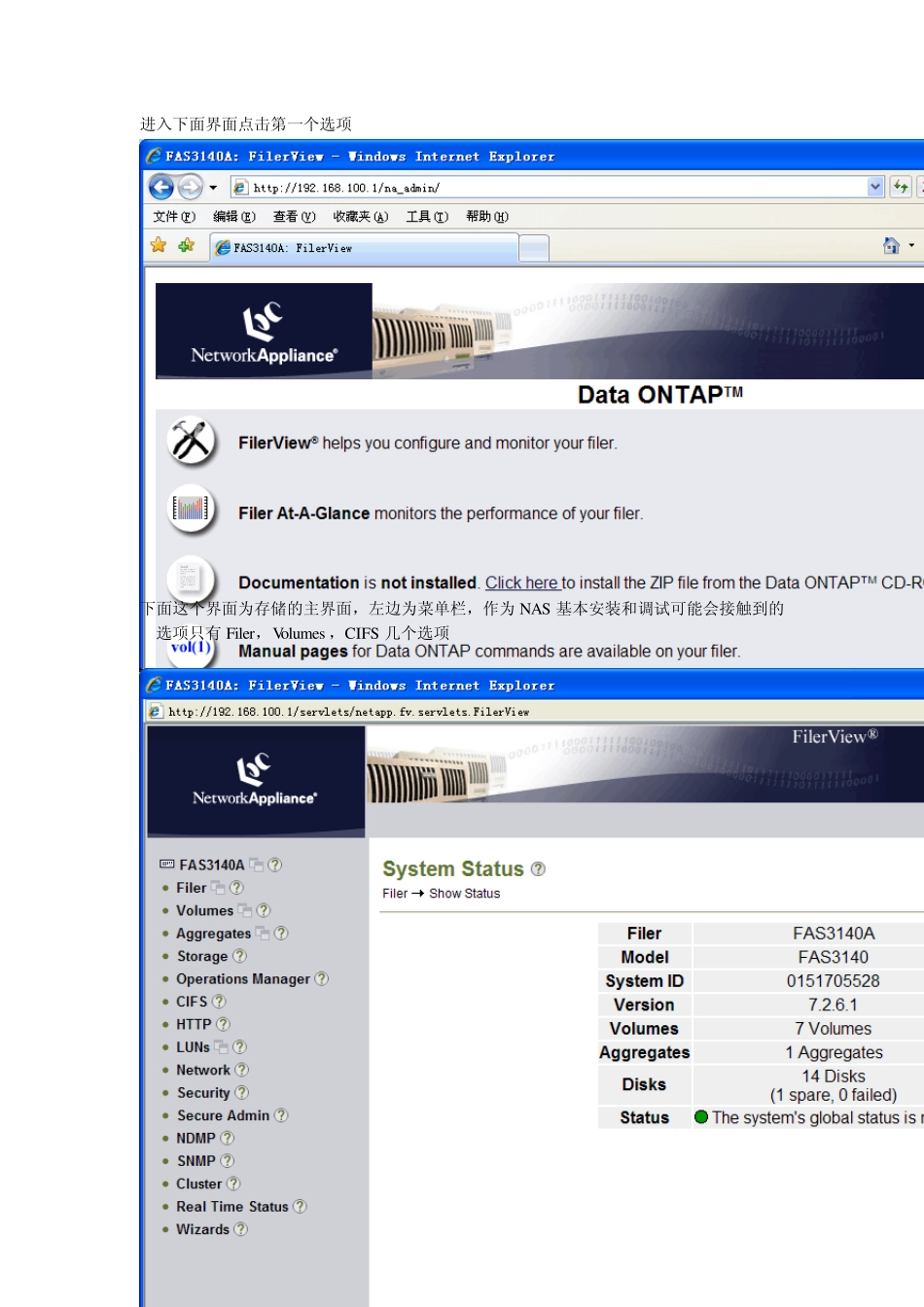Expand the Filer submenu icon
Viewport: 924px width, 1307px height.
(218, 888)
